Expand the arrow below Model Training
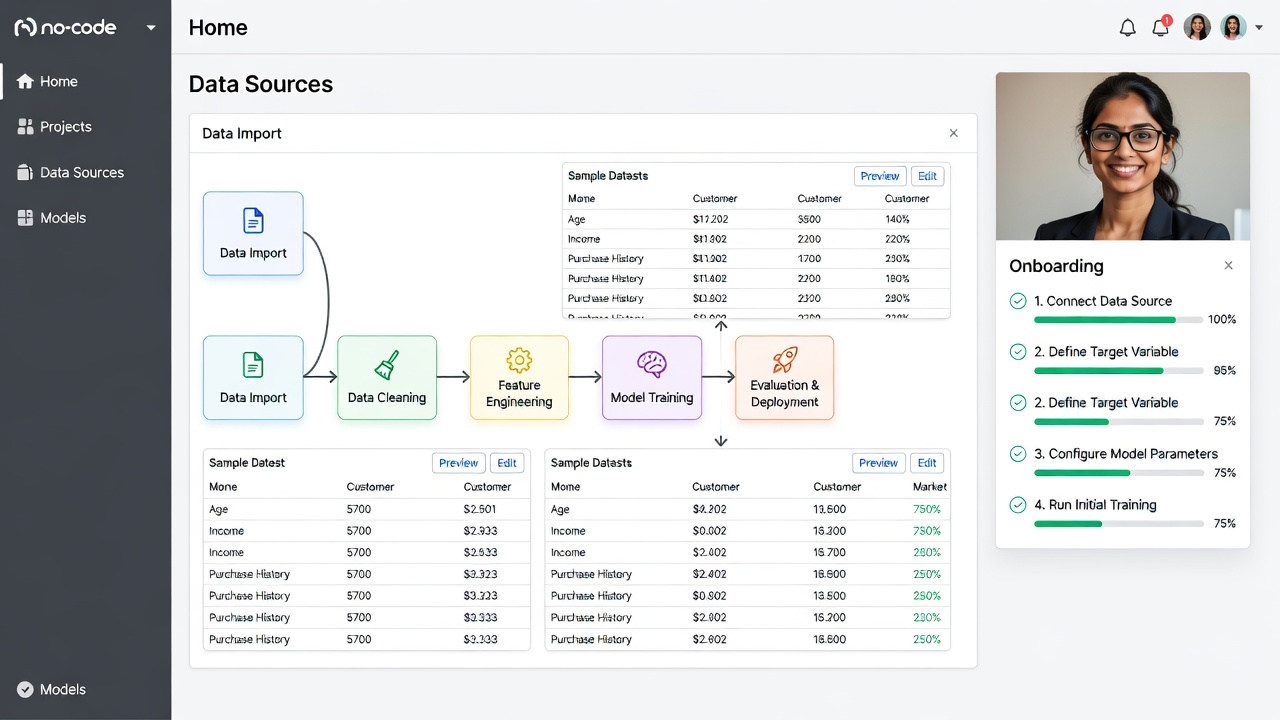The width and height of the screenshot is (1280, 720). pos(721,440)
